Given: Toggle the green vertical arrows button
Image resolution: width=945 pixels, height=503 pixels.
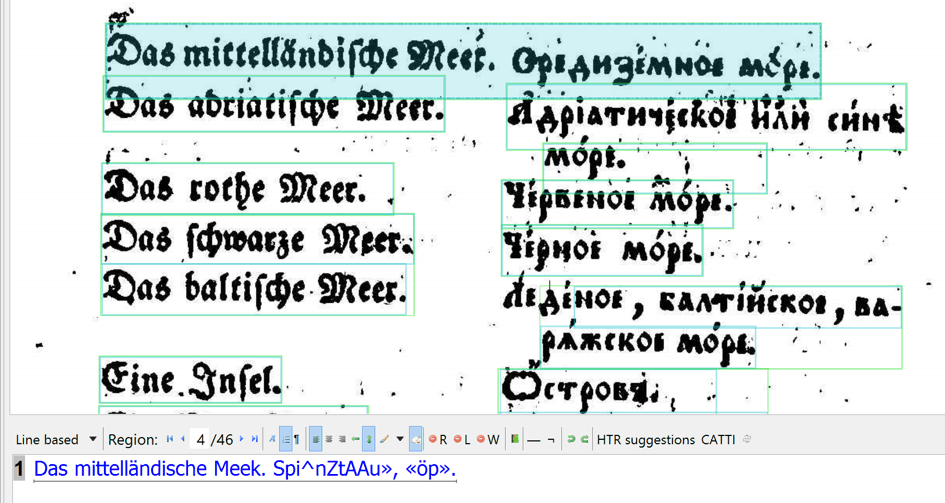Looking at the screenshot, I should (x=369, y=439).
